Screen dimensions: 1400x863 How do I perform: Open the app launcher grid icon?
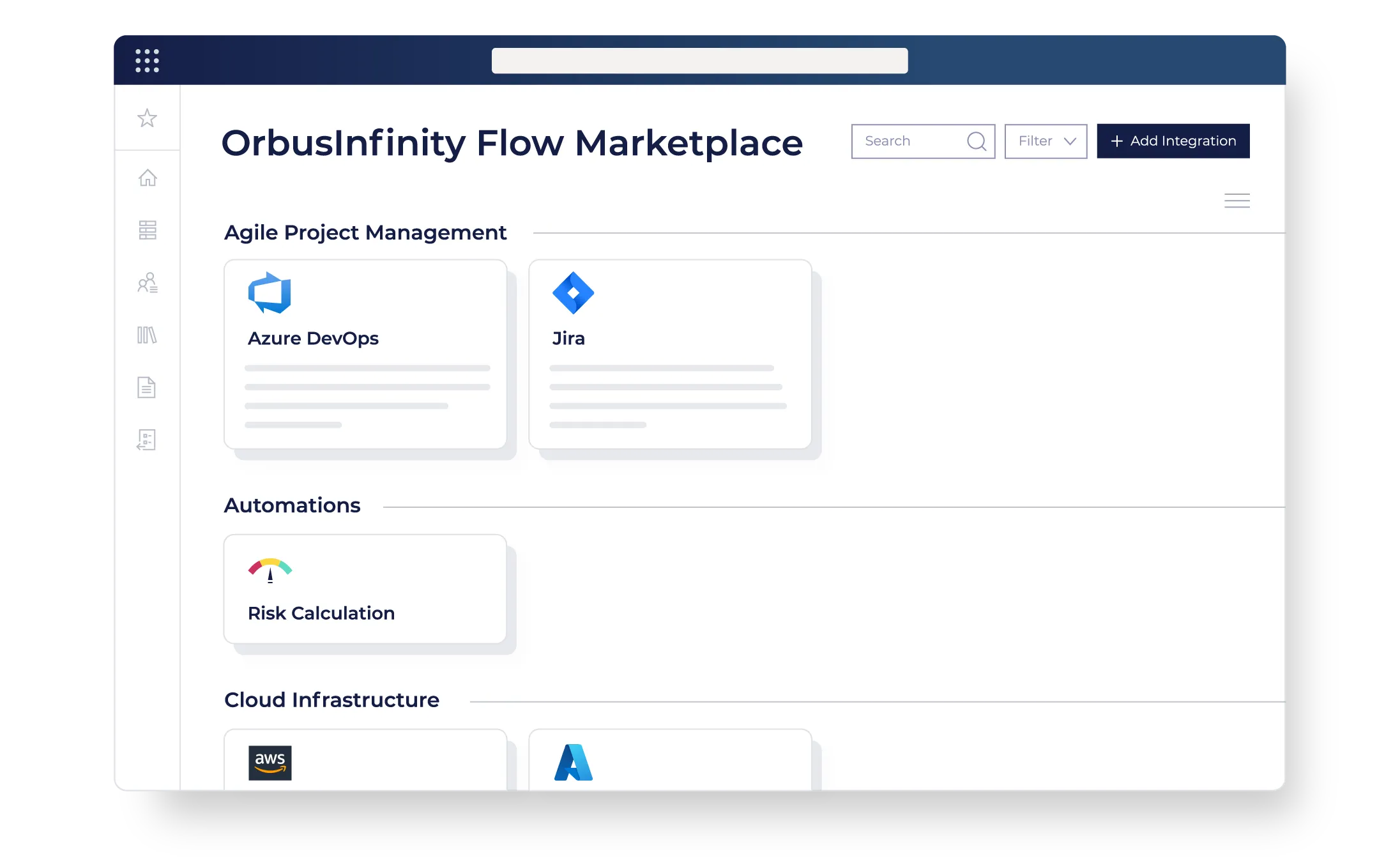[147, 61]
